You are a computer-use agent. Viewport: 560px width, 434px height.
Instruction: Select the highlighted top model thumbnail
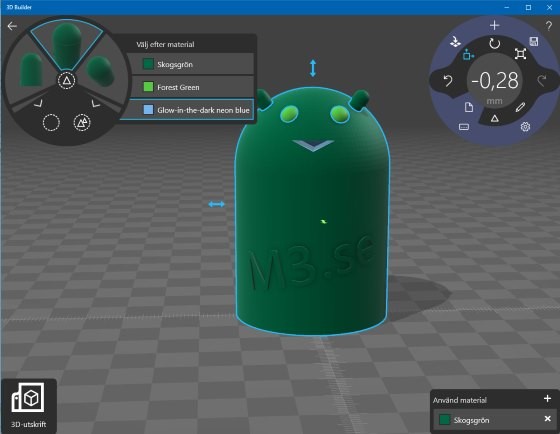tap(67, 45)
